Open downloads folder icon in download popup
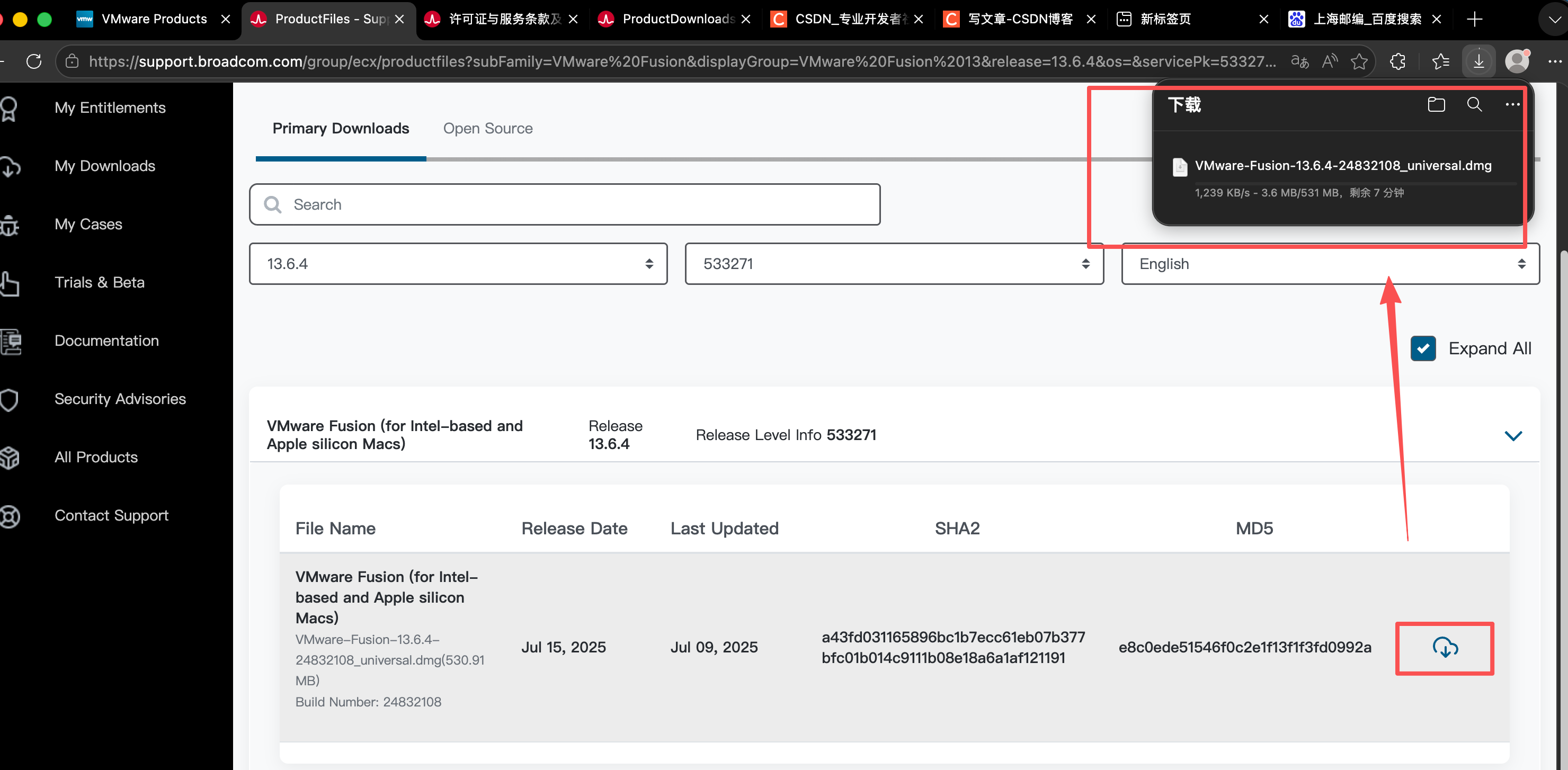Image resolution: width=1568 pixels, height=770 pixels. click(x=1436, y=105)
